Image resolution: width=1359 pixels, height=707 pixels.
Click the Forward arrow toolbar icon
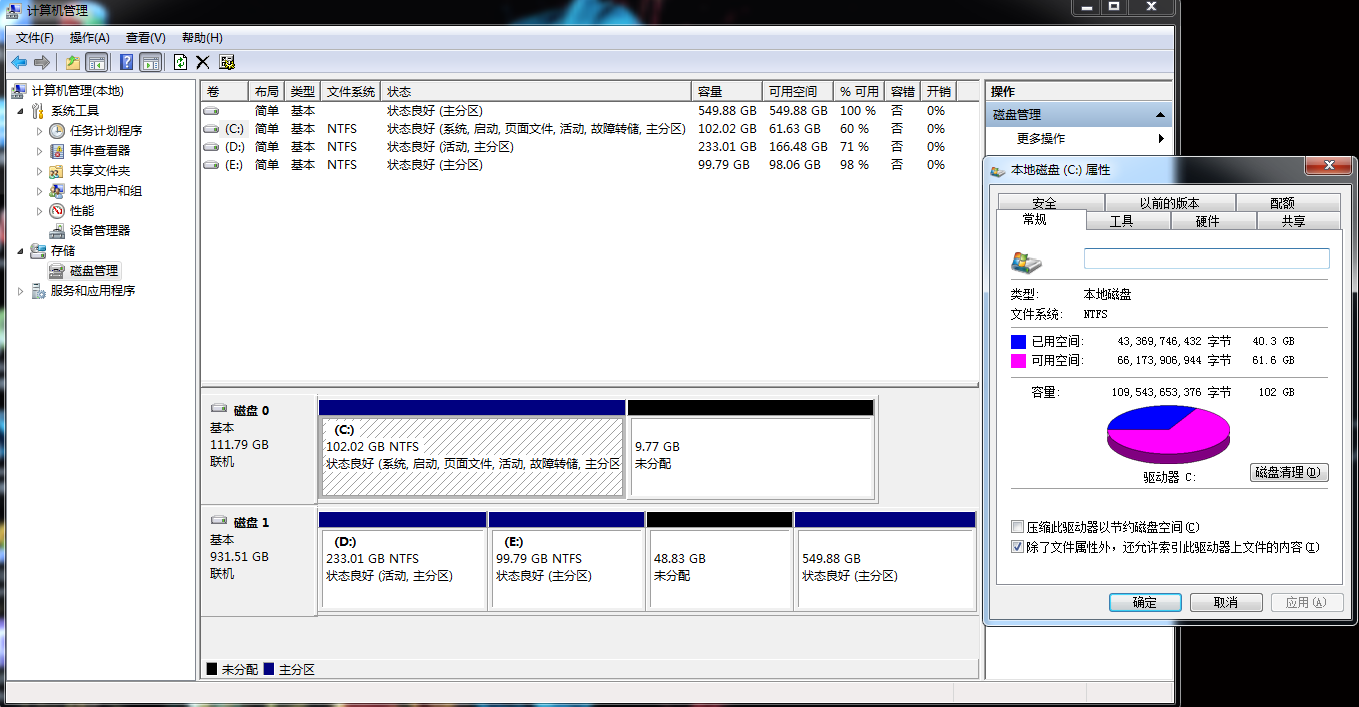41,62
